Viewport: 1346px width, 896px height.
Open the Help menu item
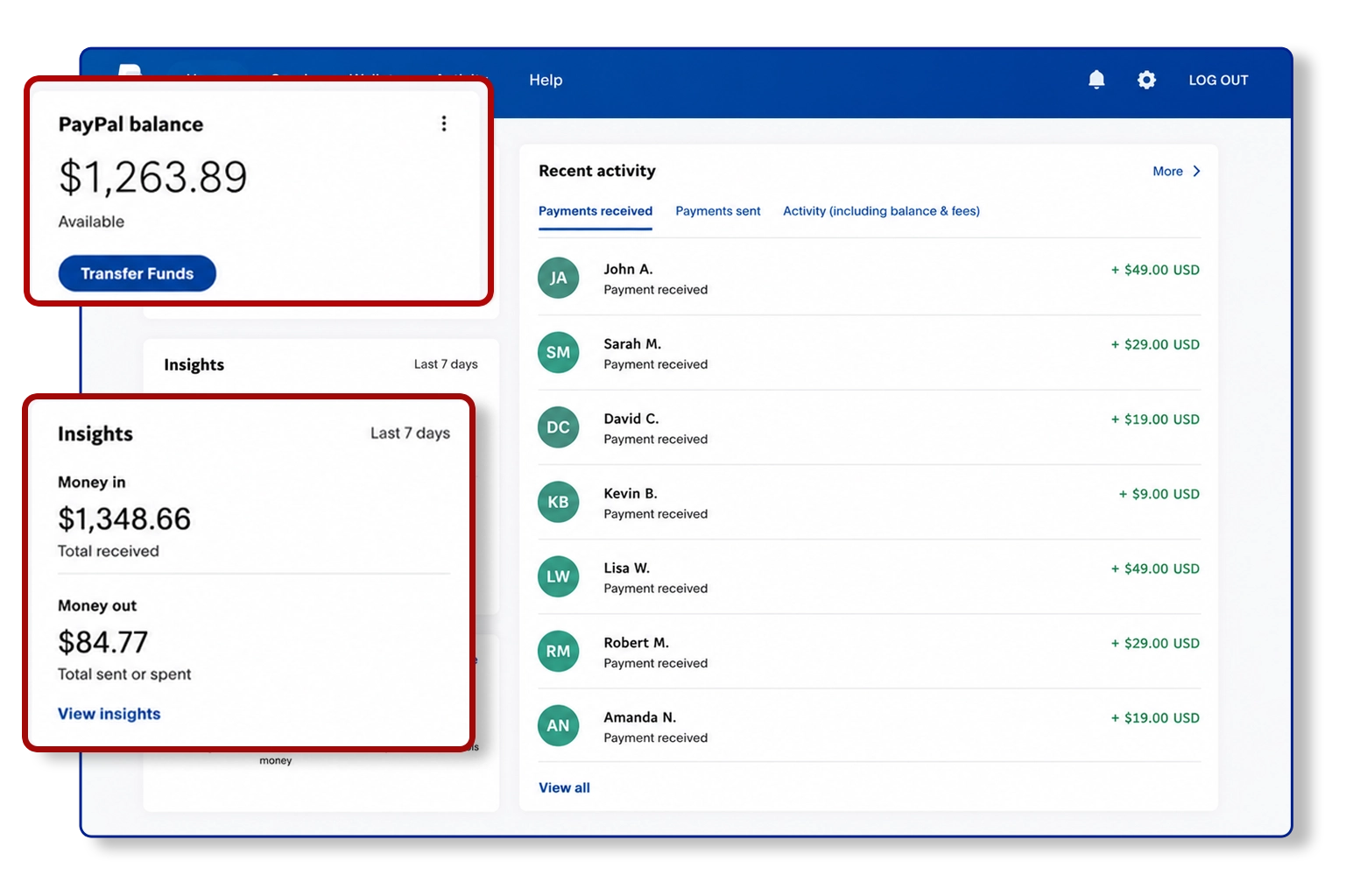coord(546,80)
